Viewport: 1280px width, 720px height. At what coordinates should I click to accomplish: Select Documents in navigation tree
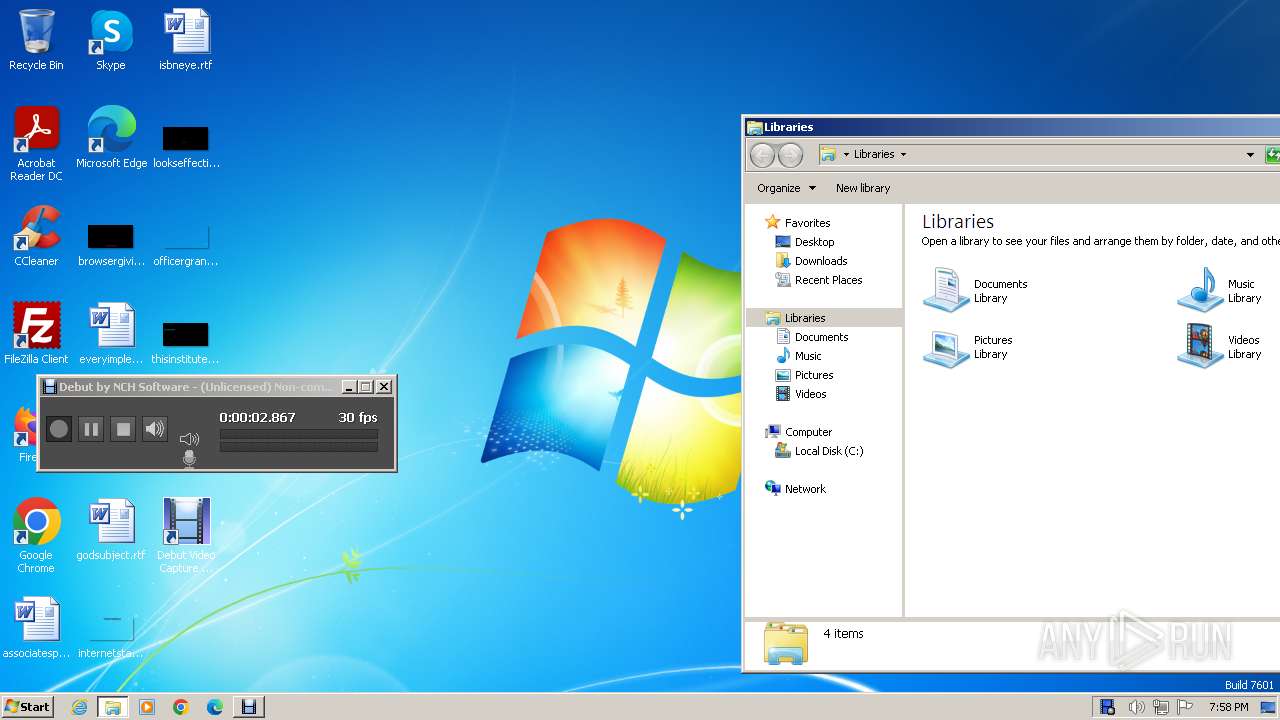click(x=812, y=337)
